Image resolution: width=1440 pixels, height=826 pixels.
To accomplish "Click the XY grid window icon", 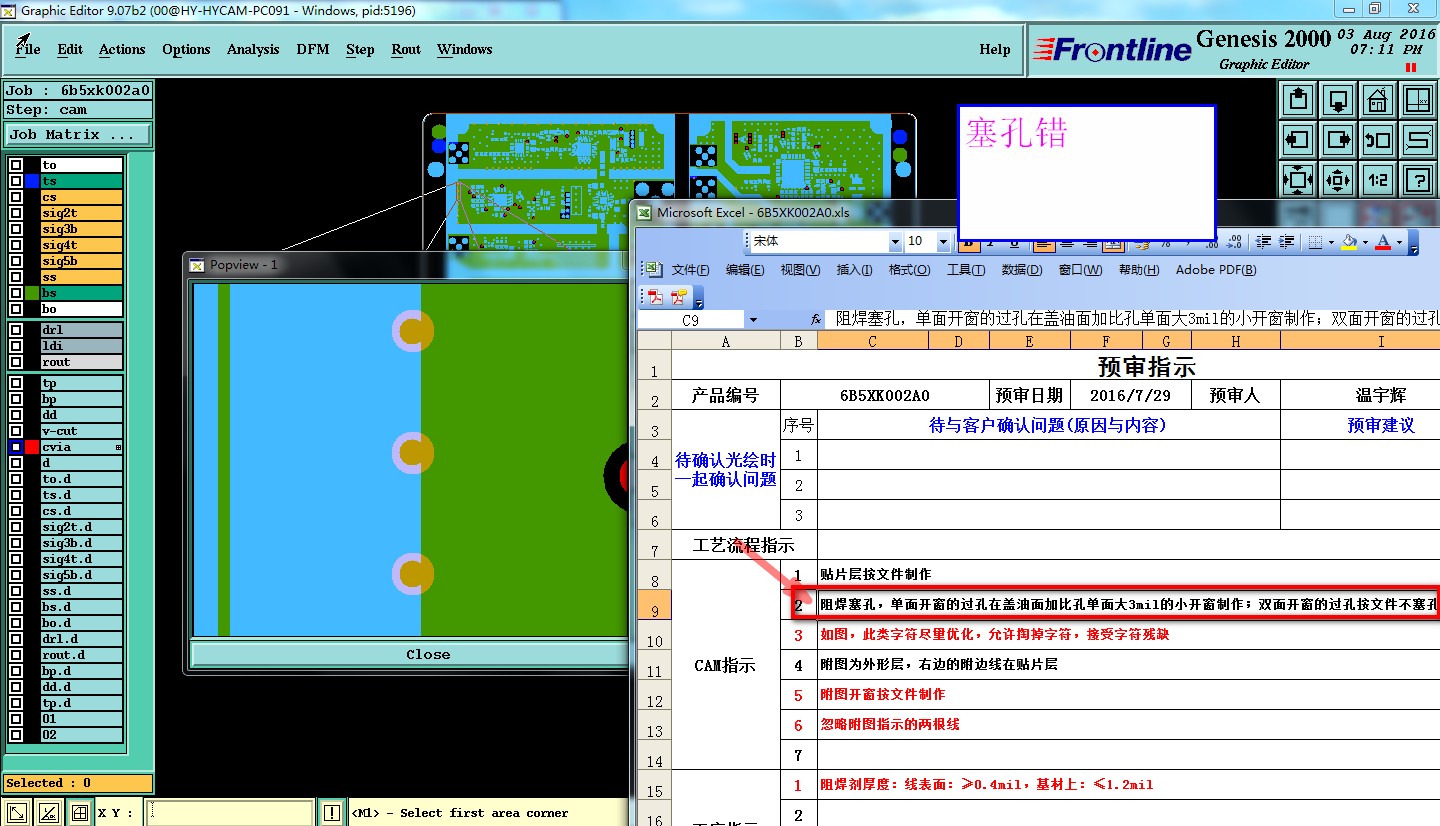I will (x=1417, y=100).
